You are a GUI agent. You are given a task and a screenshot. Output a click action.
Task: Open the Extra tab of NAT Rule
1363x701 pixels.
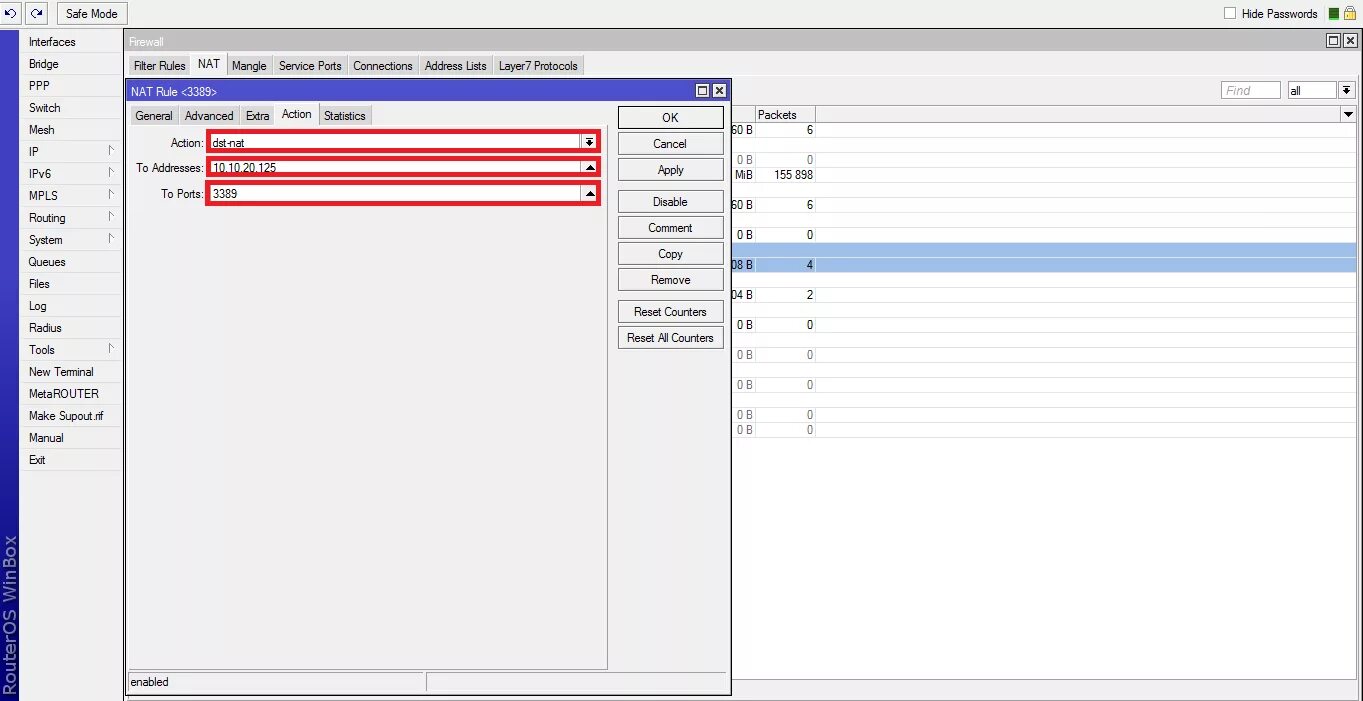tap(258, 116)
